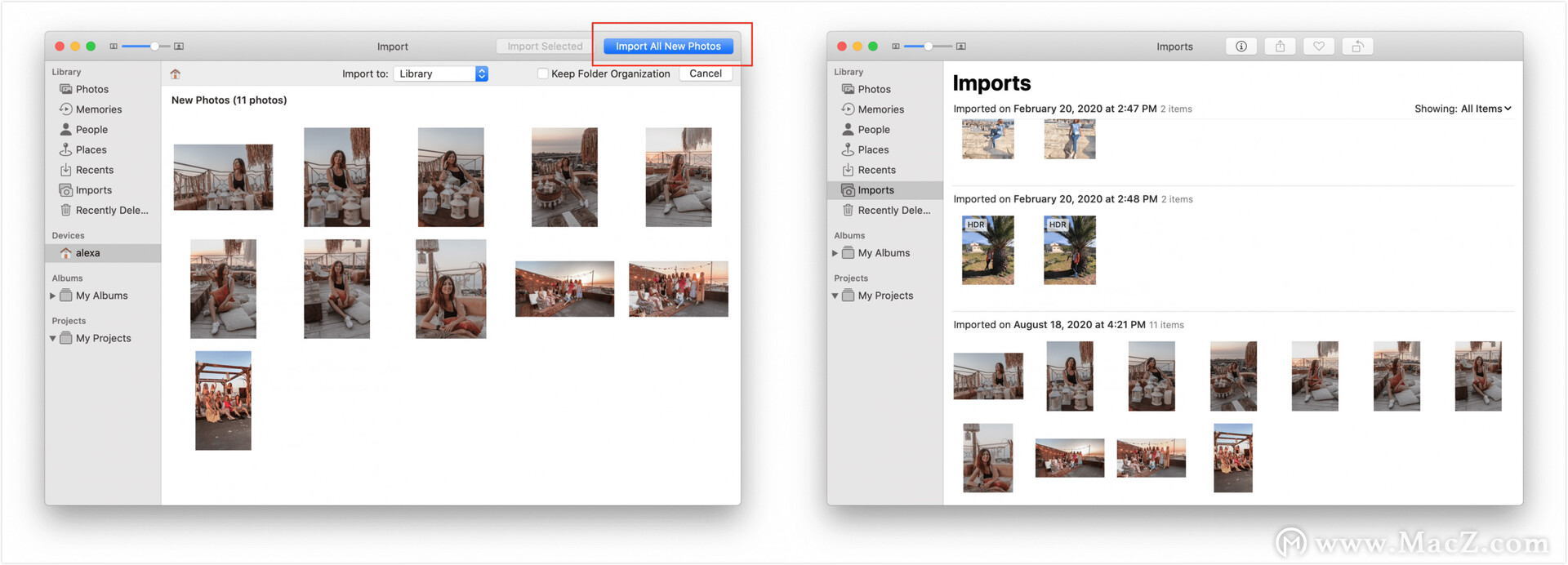Click "Library" header in the Imports window sidebar
The height and width of the screenshot is (565, 1568).
click(849, 72)
